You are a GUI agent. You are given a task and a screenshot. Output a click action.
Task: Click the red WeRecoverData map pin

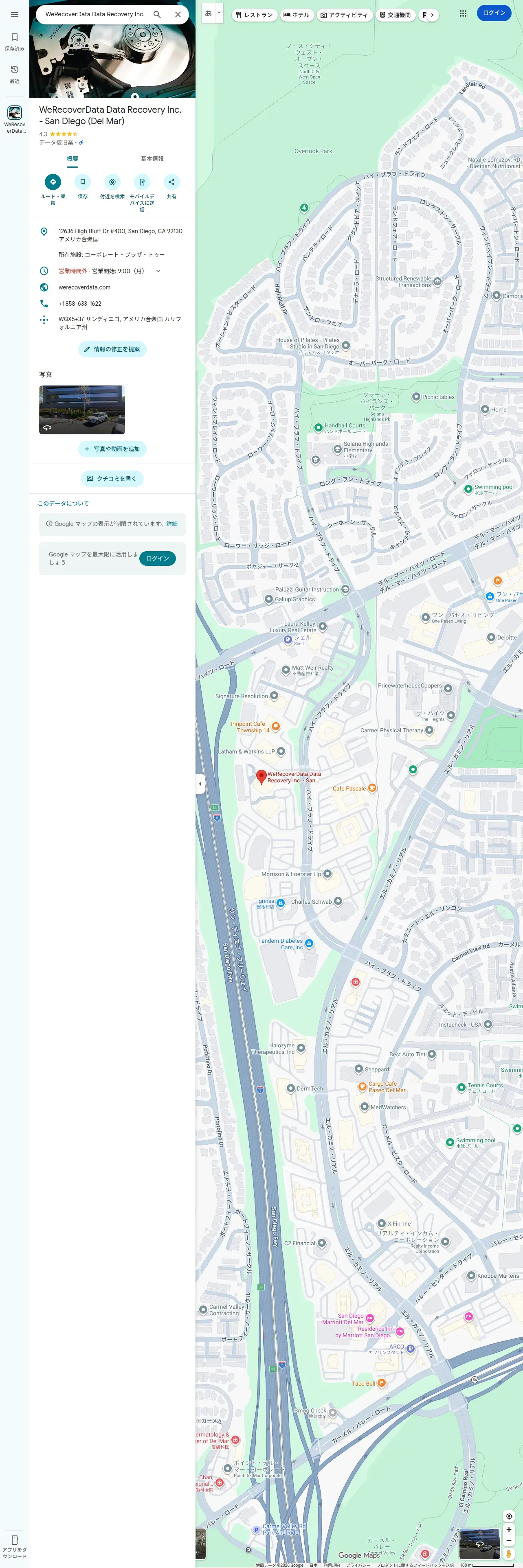[261, 776]
